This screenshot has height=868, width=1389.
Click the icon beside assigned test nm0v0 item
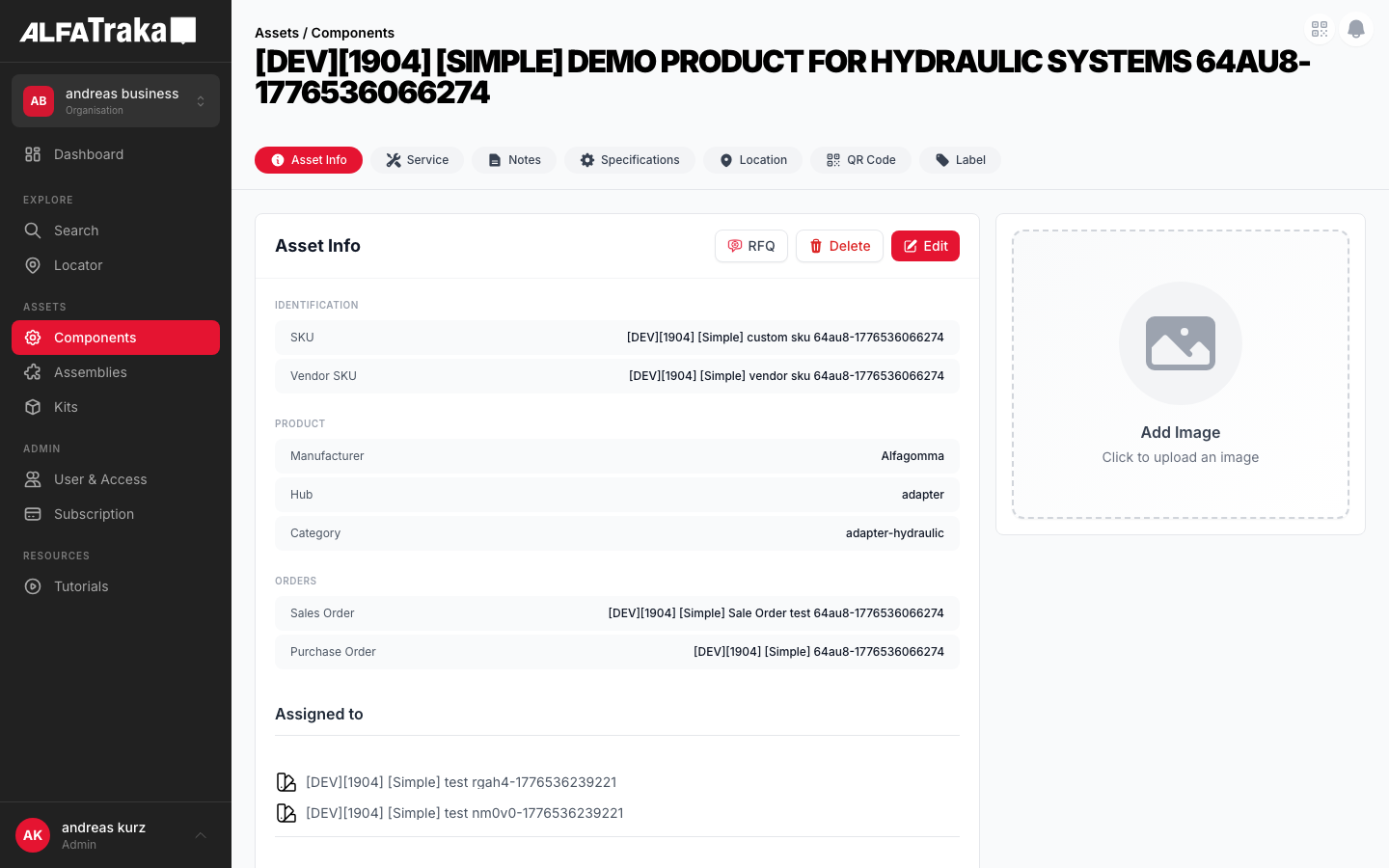pyautogui.click(x=286, y=813)
